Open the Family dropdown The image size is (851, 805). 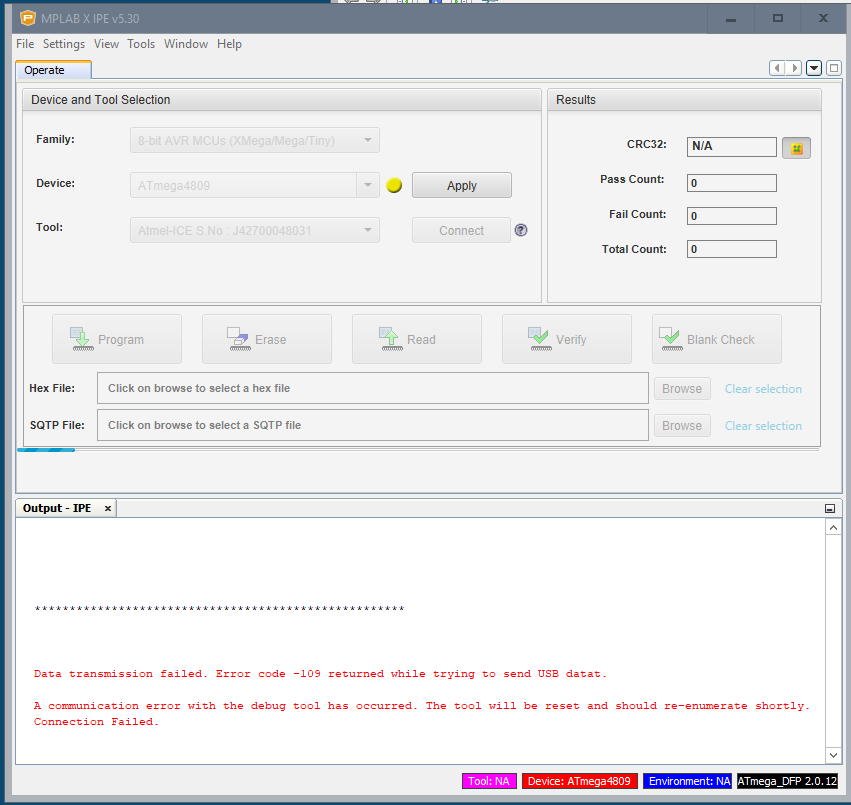pos(255,141)
